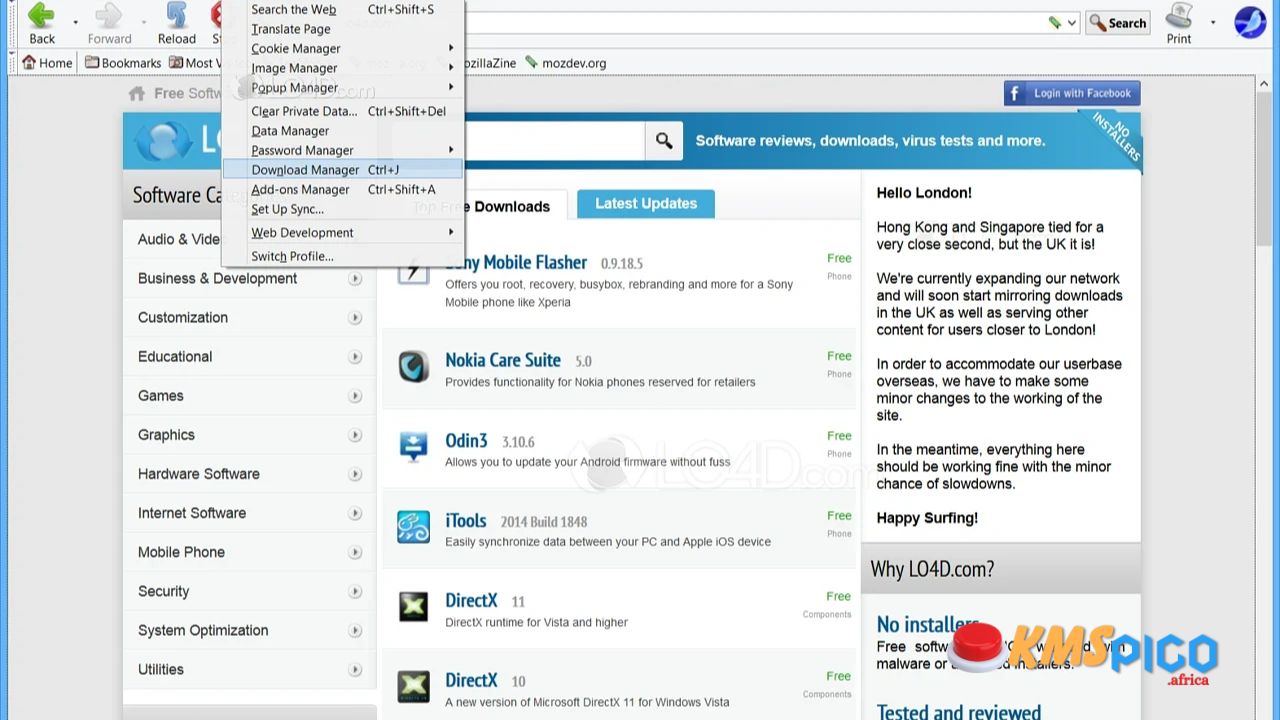Open Business & Development category
The height and width of the screenshot is (720, 1280).
pos(217,278)
